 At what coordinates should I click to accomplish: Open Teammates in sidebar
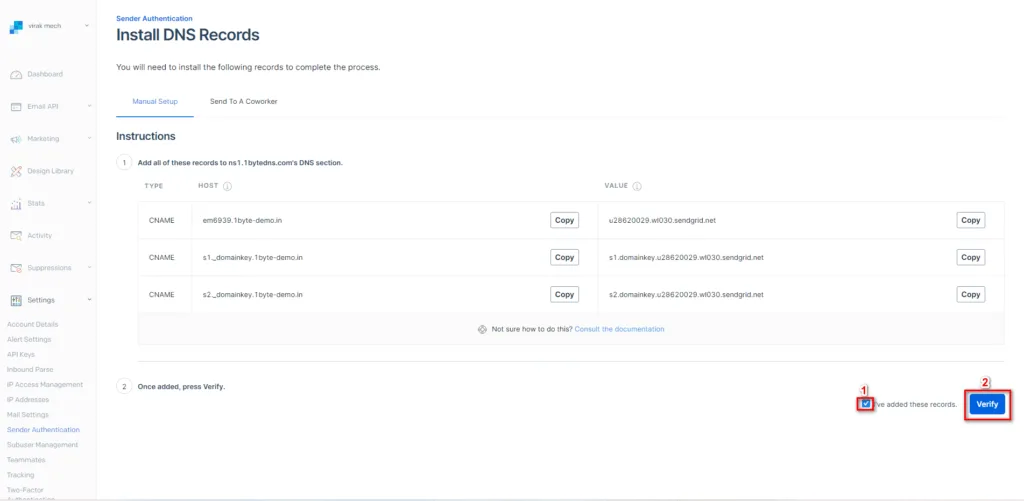tap(26, 460)
